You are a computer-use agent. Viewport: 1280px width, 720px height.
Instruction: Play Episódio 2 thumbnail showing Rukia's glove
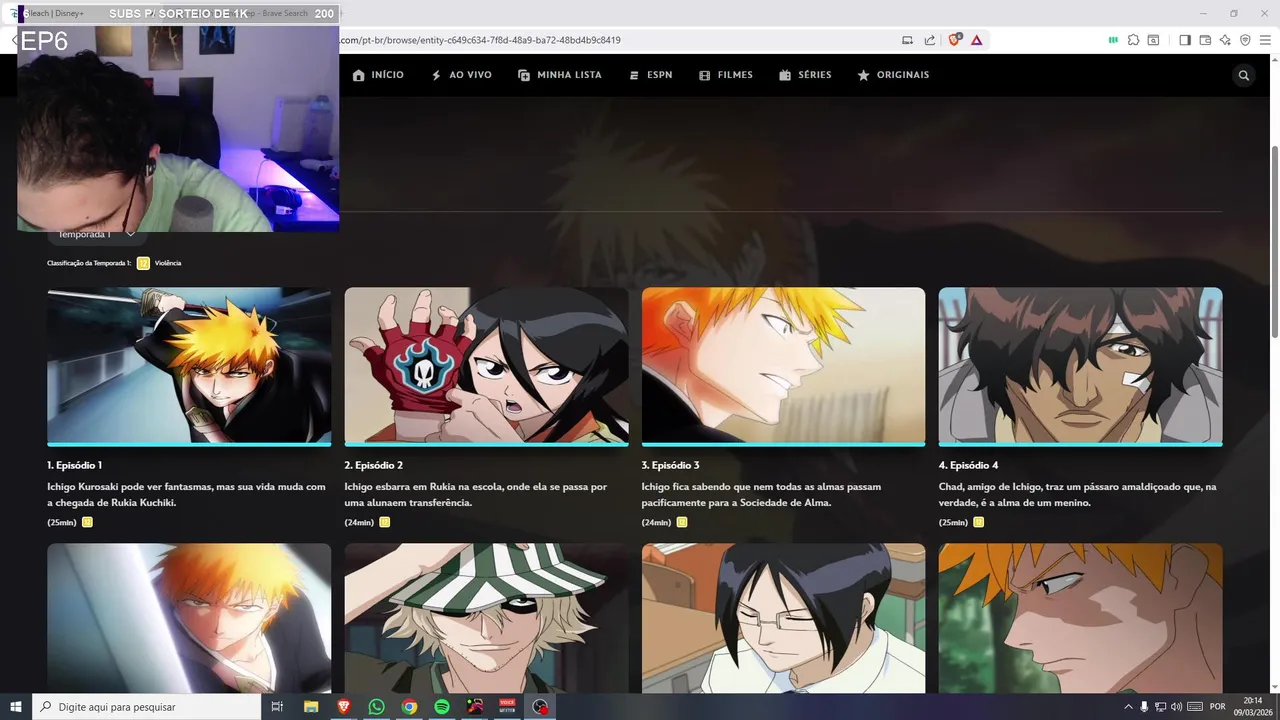486,365
